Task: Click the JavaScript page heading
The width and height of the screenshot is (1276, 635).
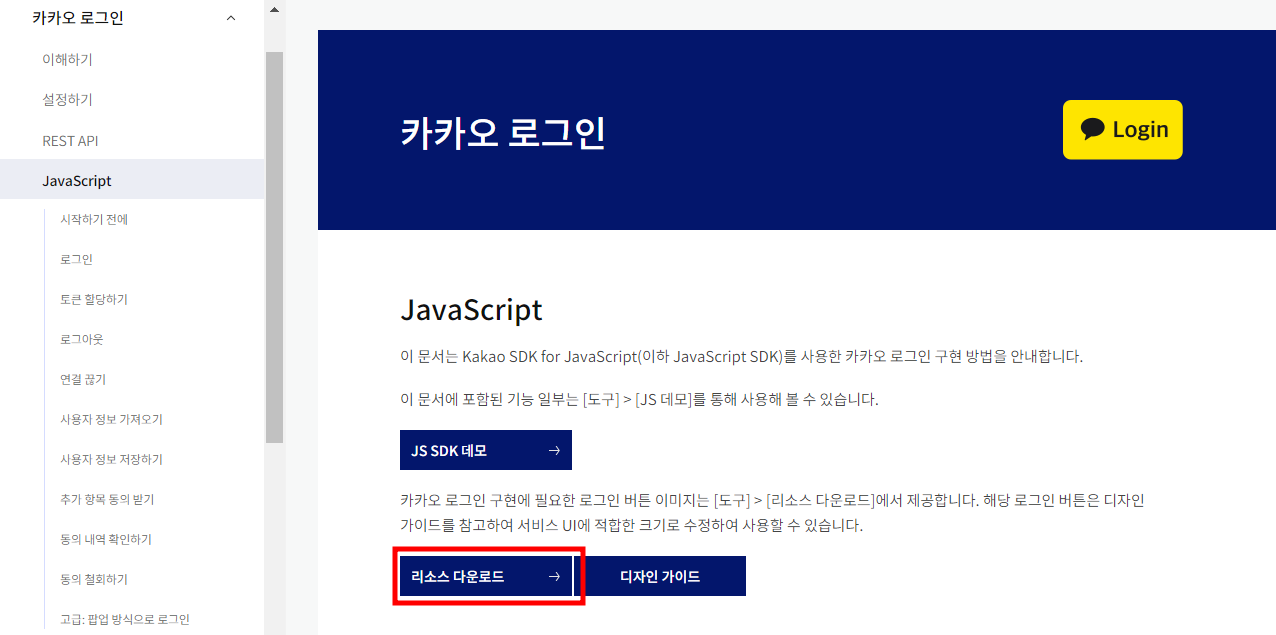Action: 471,310
